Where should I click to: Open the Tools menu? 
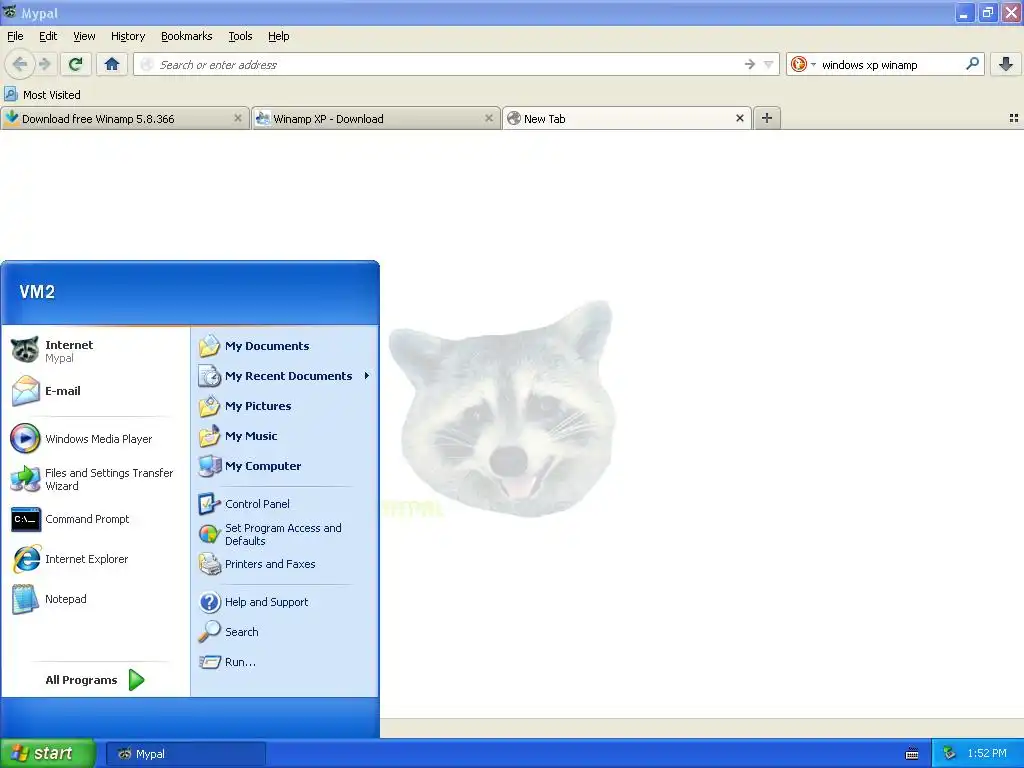pyautogui.click(x=240, y=36)
